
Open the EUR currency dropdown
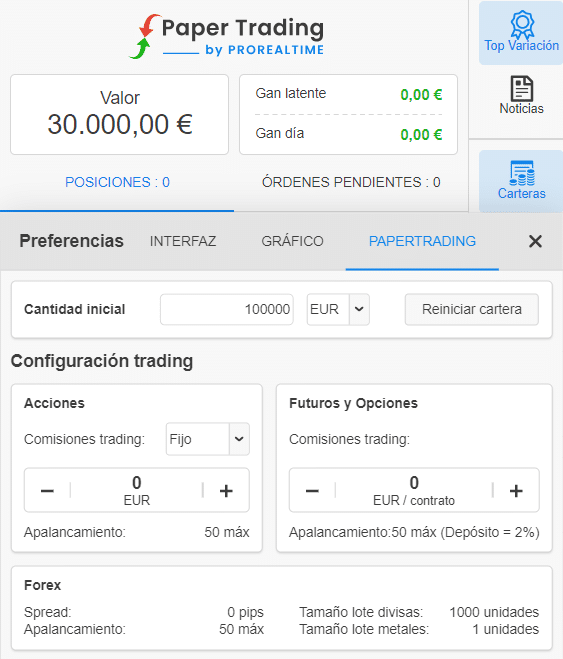338,309
